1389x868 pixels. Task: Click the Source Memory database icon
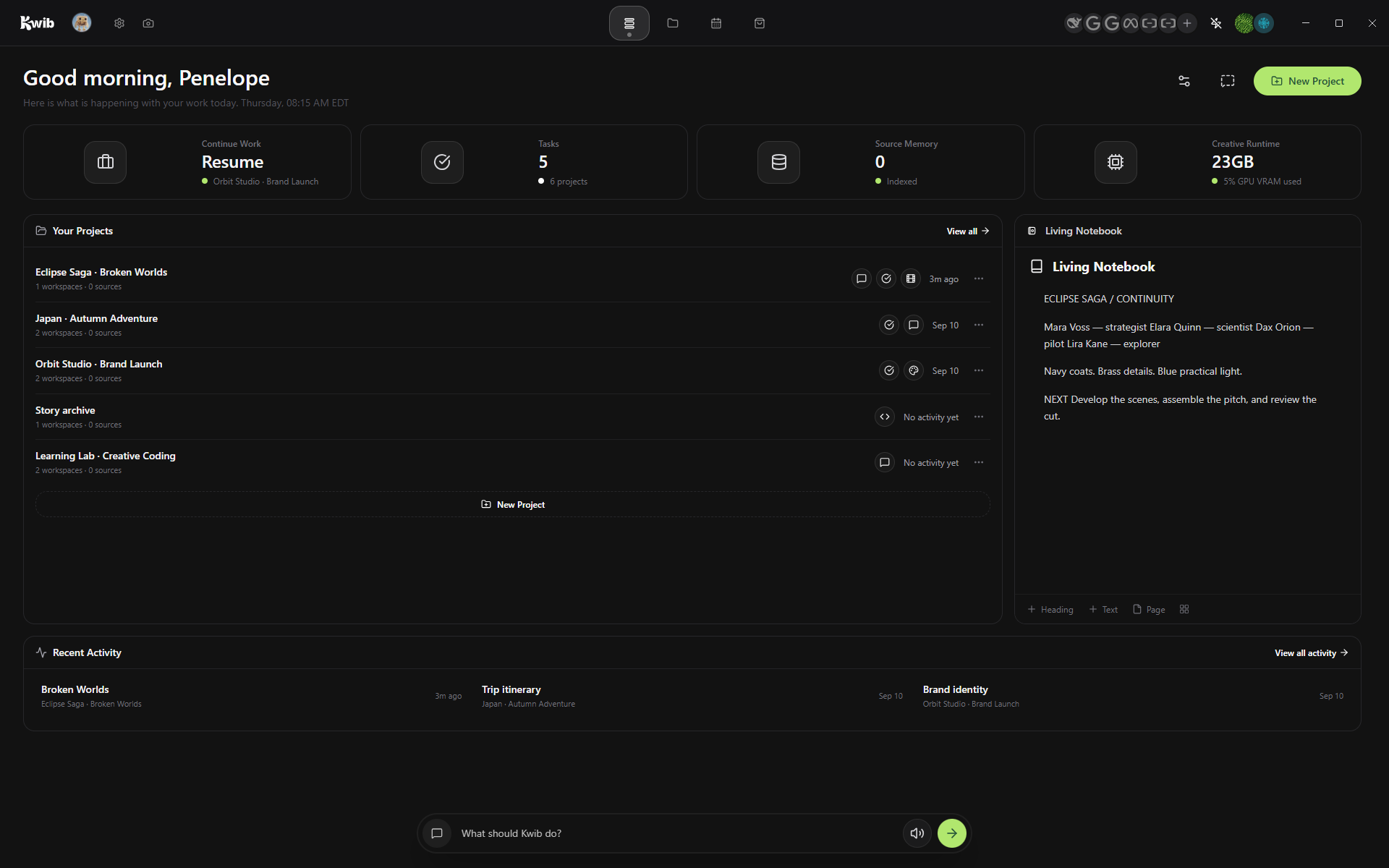(778, 162)
